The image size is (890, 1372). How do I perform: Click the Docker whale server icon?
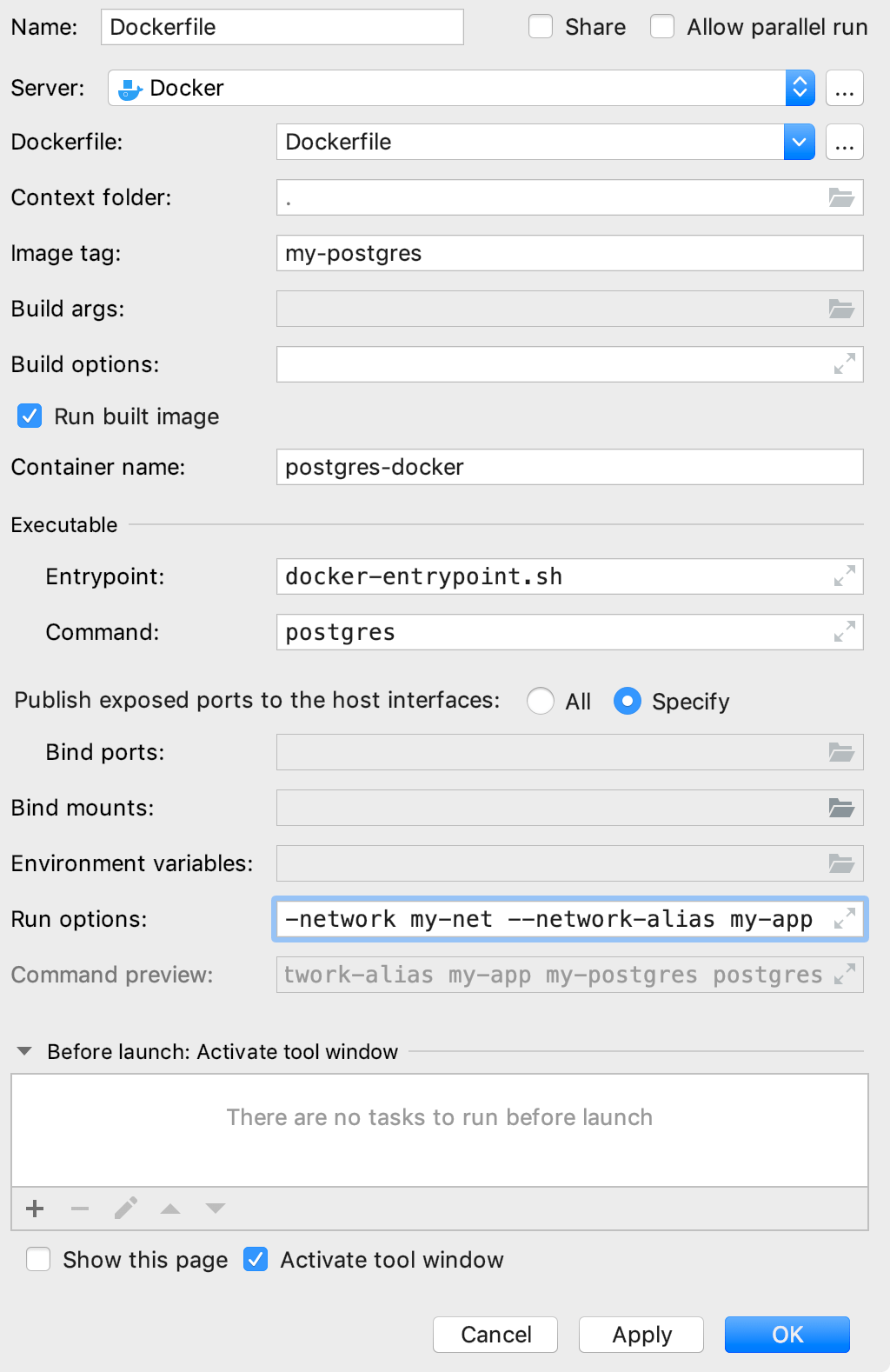130,89
